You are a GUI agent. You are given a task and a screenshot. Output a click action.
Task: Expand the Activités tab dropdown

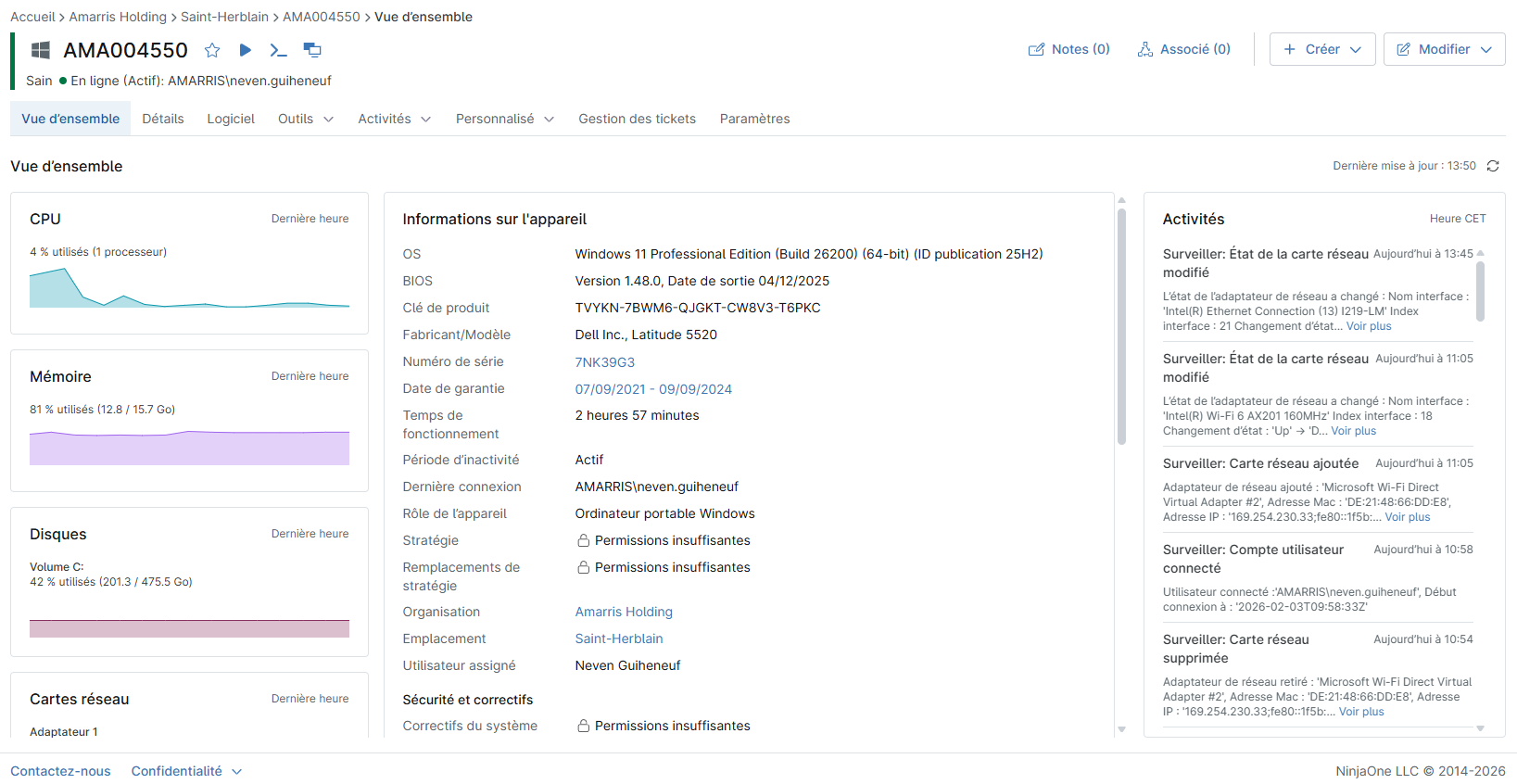pos(394,119)
